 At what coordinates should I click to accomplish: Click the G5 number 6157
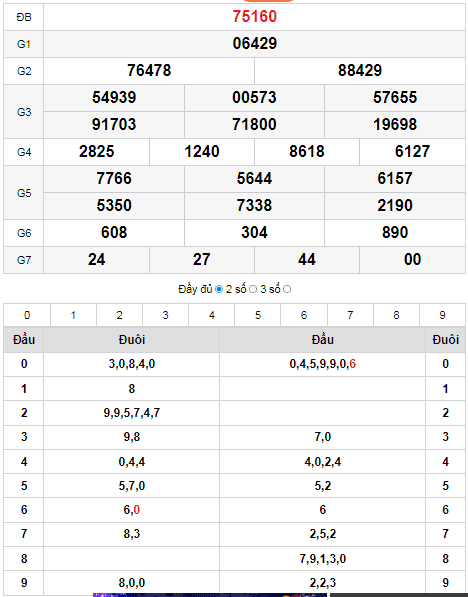click(395, 179)
